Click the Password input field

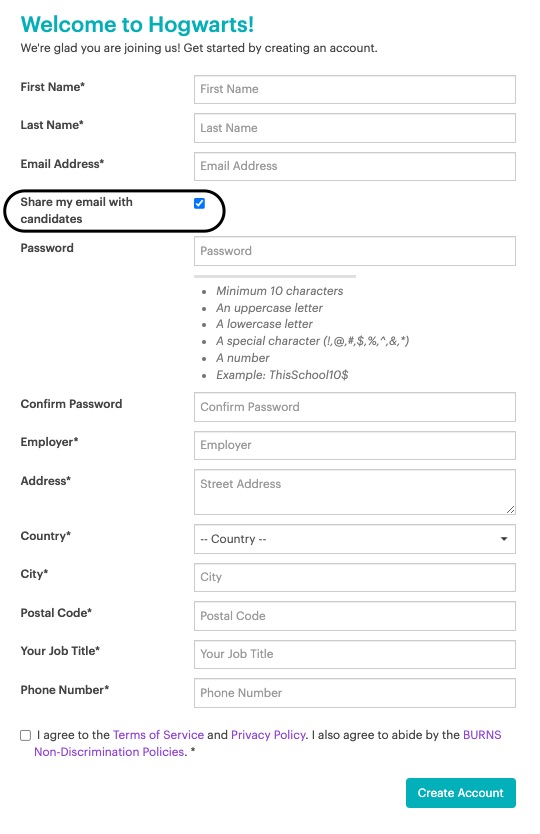click(x=354, y=251)
